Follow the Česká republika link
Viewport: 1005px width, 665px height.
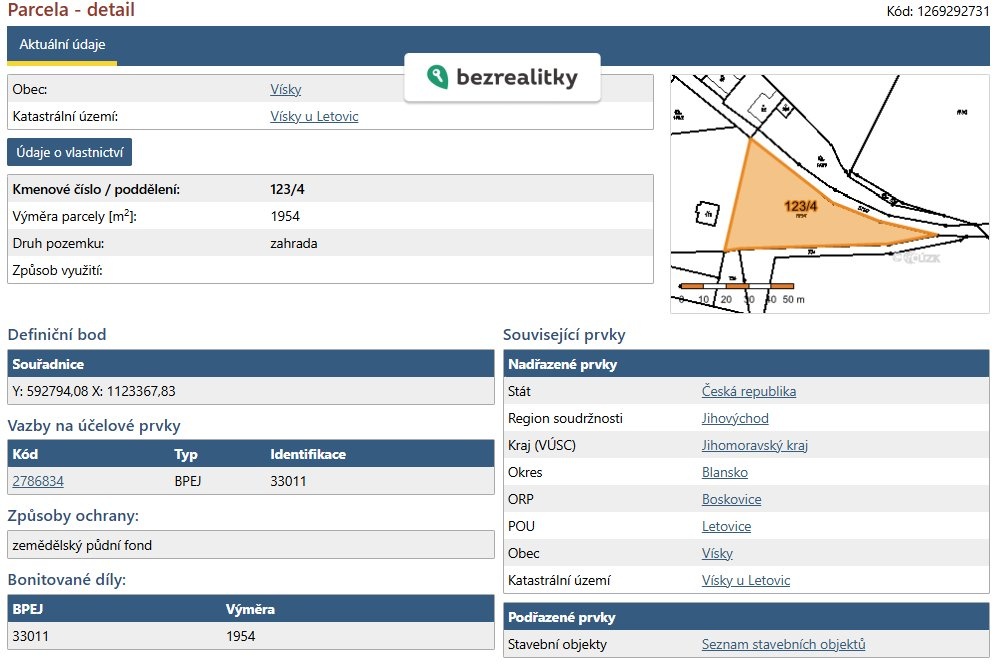click(x=748, y=391)
